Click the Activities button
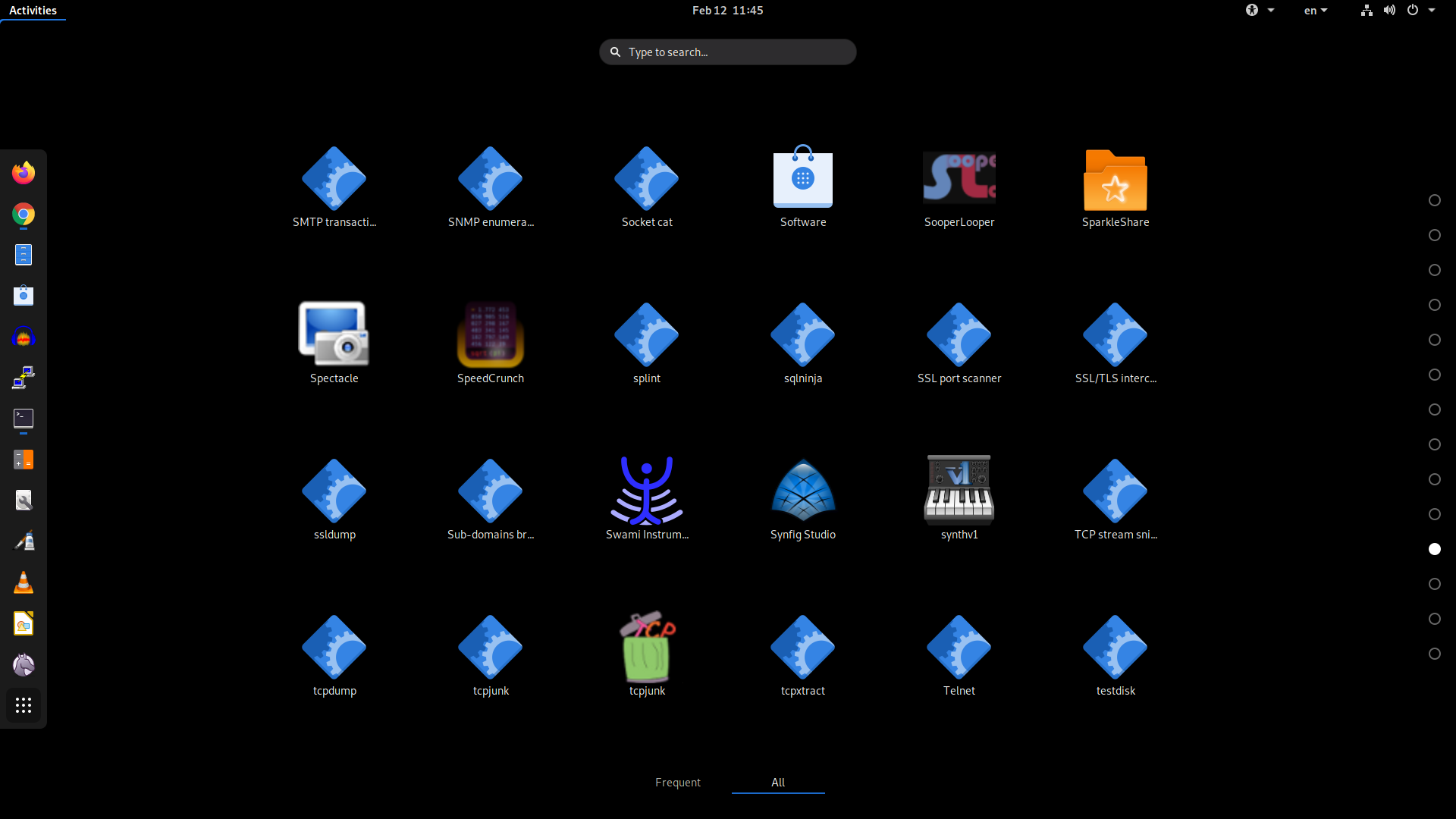 (x=33, y=10)
